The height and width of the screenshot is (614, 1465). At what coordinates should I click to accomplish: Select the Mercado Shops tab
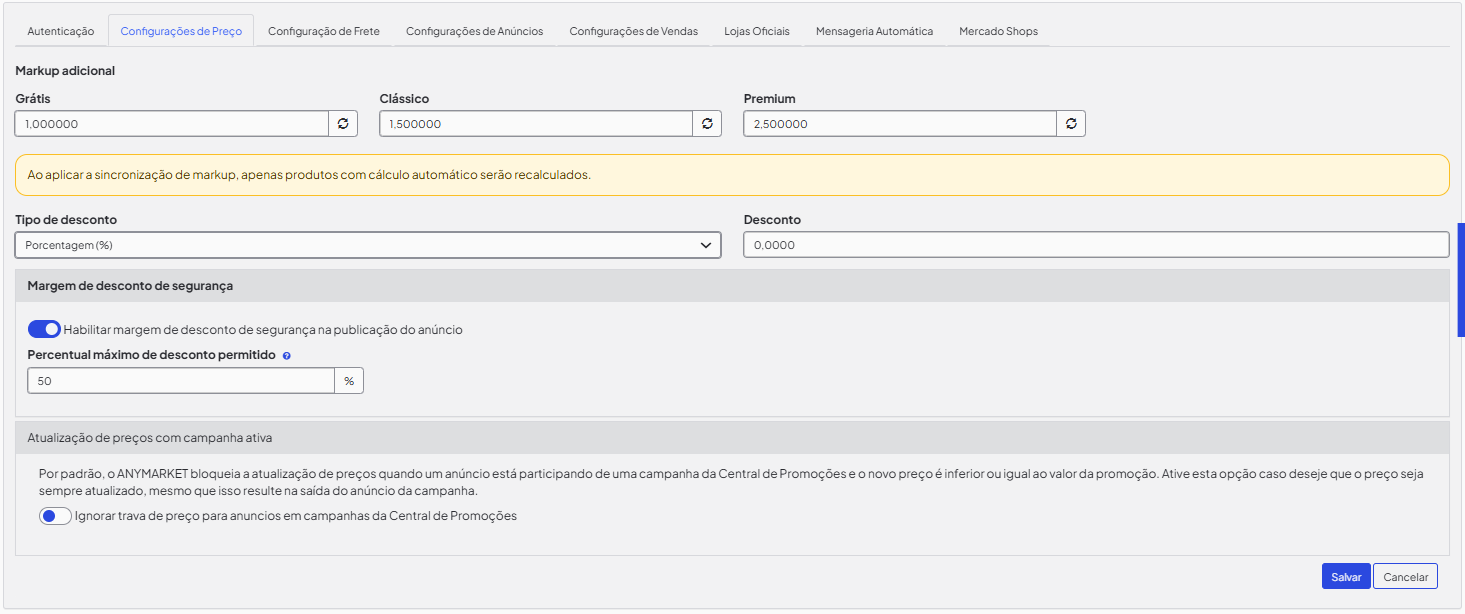pos(999,31)
